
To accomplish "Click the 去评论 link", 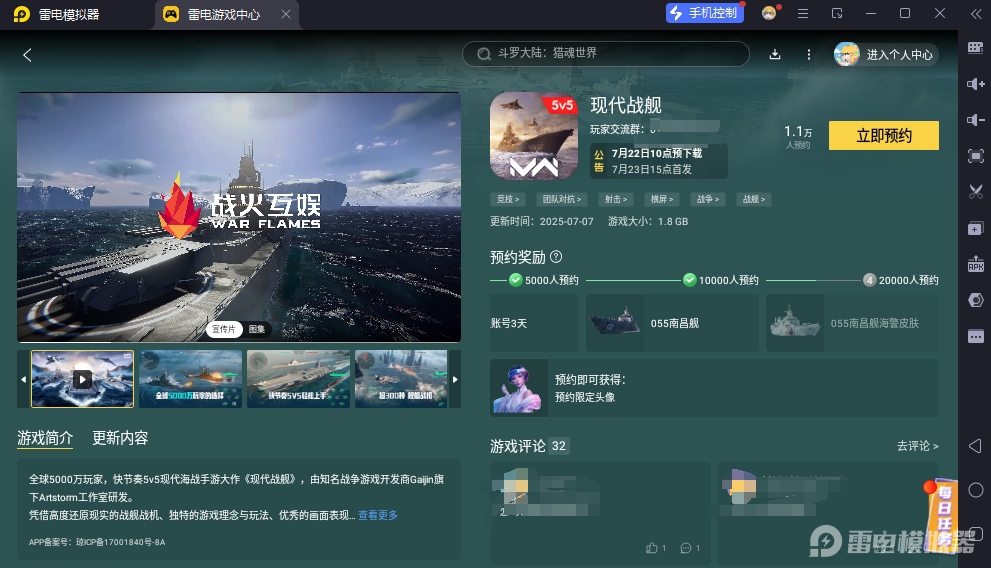I will pyautogui.click(x=918, y=446).
